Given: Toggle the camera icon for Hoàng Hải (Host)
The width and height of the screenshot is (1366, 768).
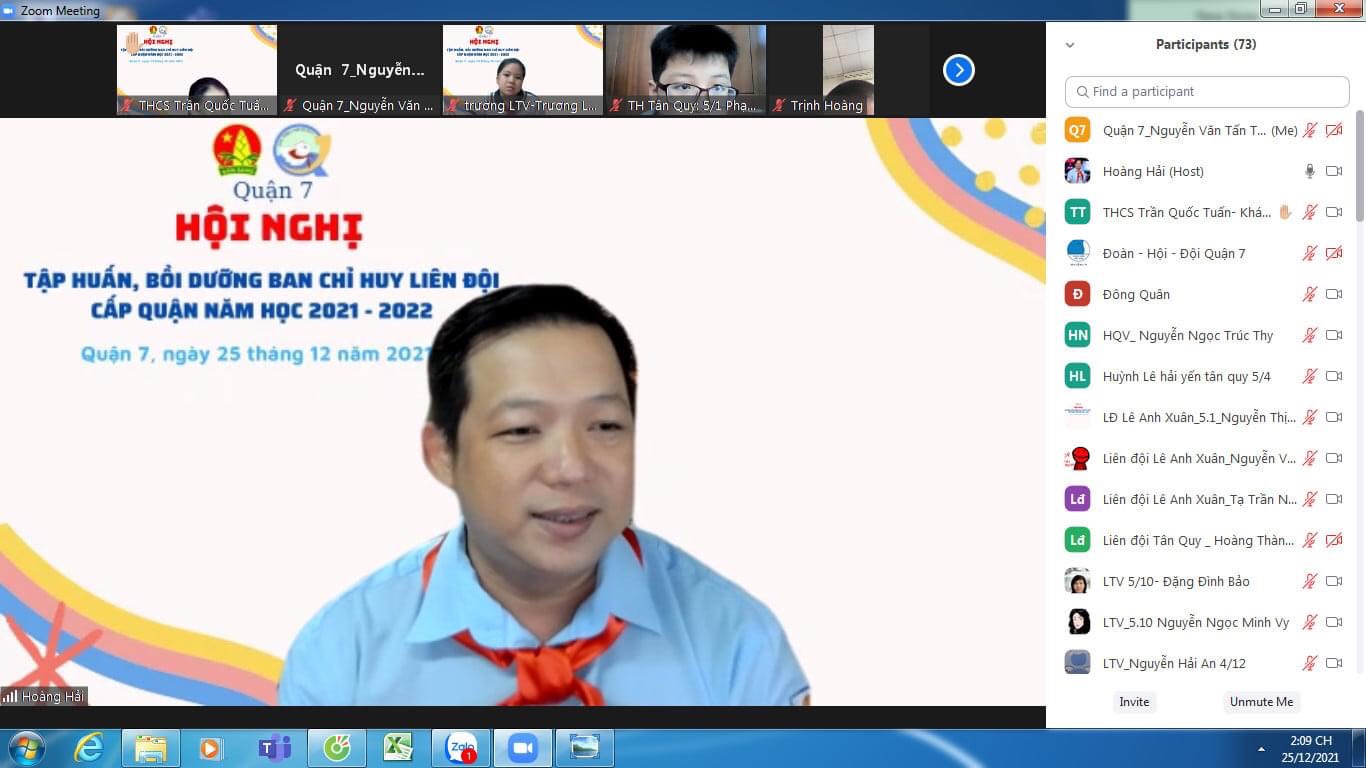Looking at the screenshot, I should [x=1334, y=171].
